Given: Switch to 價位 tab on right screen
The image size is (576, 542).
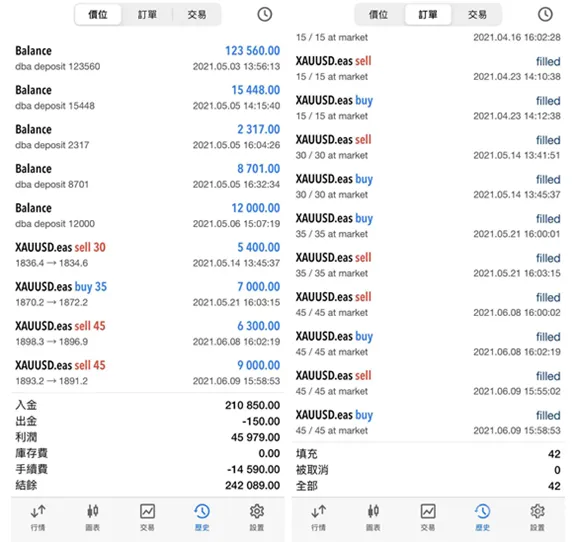Looking at the screenshot, I should 378,15.
